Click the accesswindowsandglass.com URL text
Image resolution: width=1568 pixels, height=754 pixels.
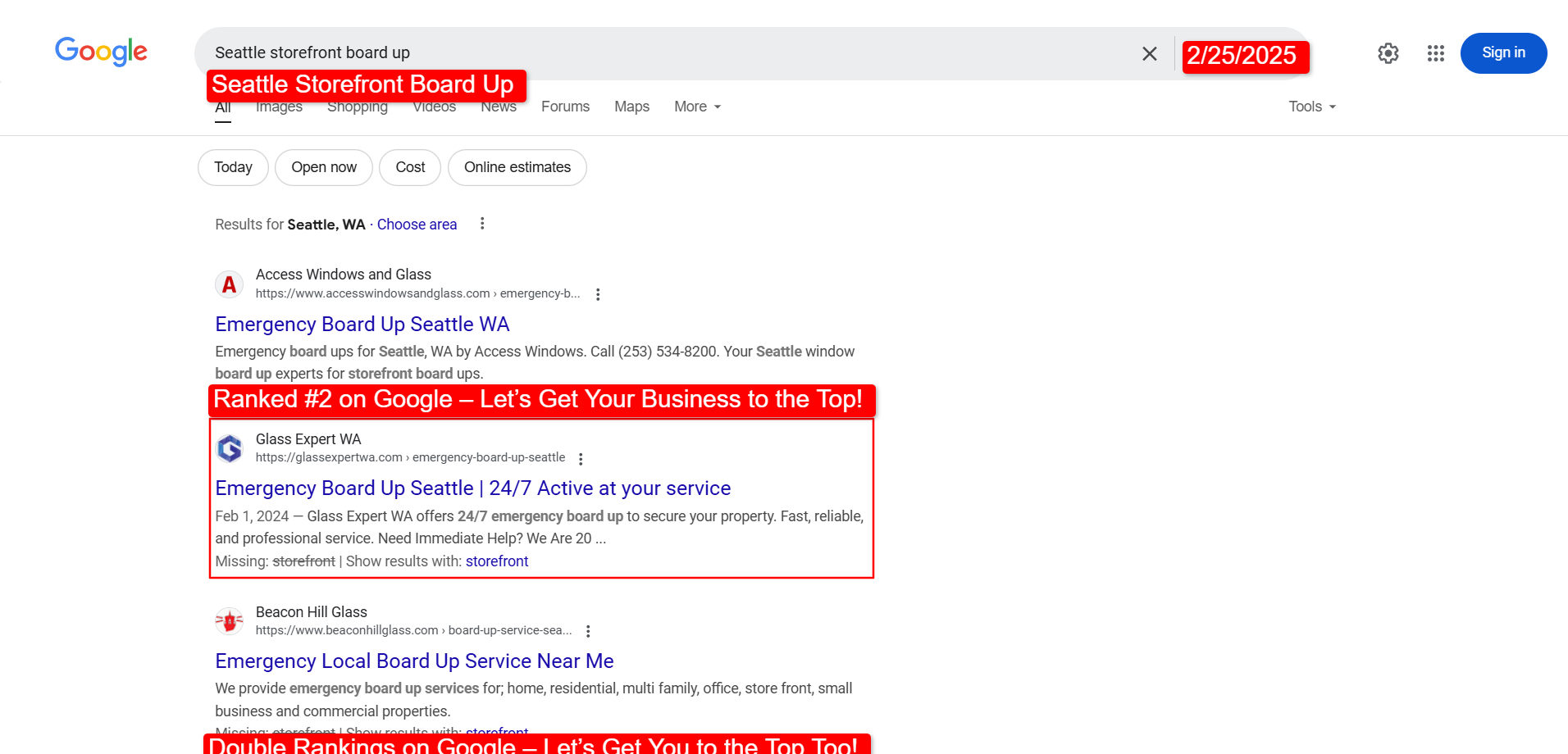(x=417, y=293)
